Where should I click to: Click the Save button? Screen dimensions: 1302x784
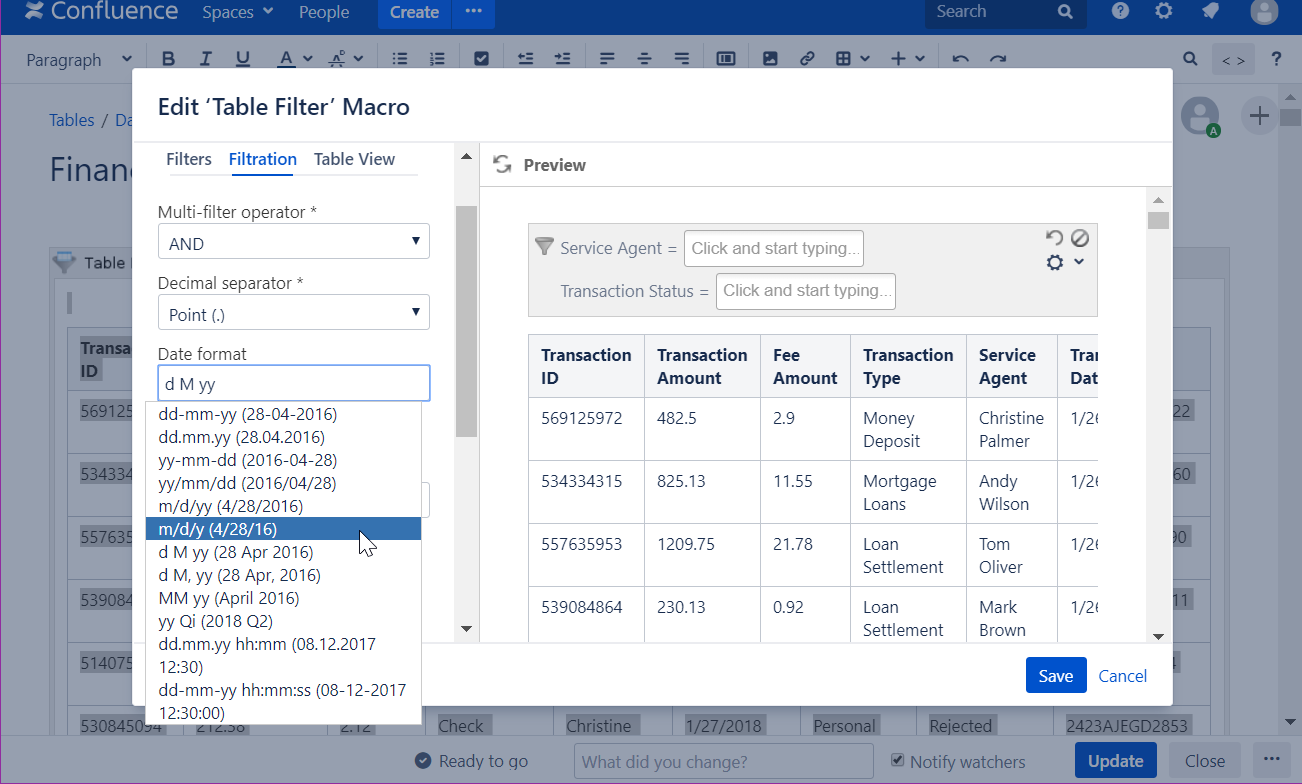1055,676
